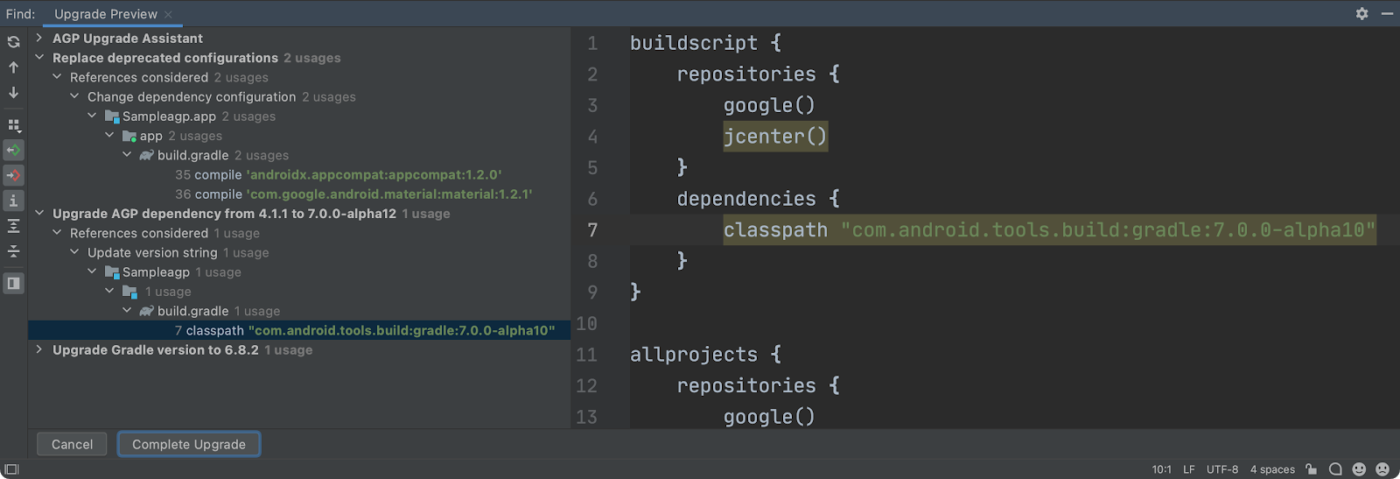1400x479 pixels.
Task: Collapse References considered 1 usage node
Action: coord(57,233)
